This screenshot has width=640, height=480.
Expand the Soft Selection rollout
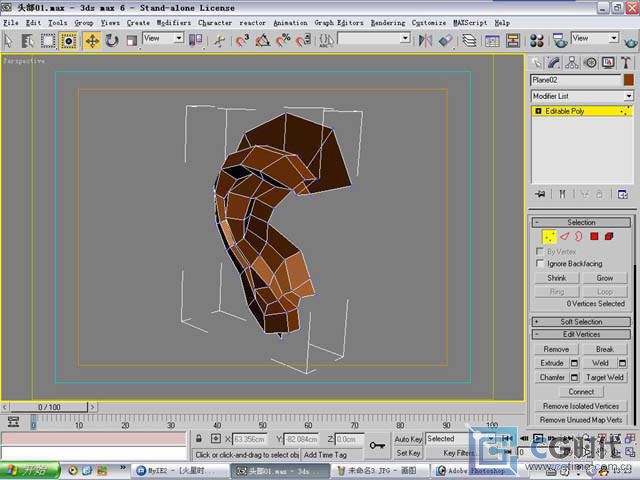coord(581,322)
